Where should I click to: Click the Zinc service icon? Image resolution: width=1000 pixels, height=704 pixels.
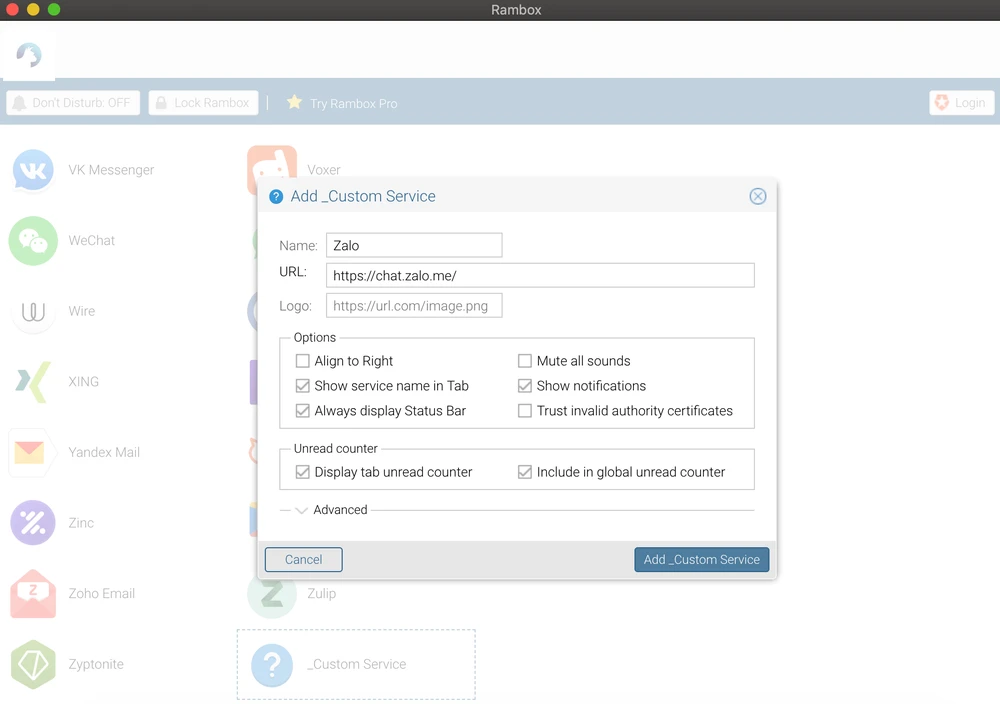33,523
